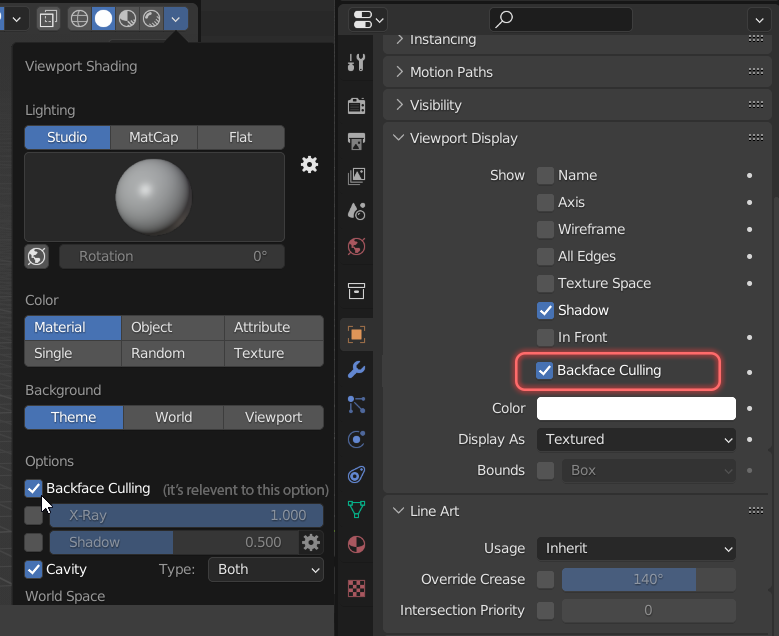Enable the Show Axis checkbox
This screenshot has height=636, width=779.
(545, 202)
